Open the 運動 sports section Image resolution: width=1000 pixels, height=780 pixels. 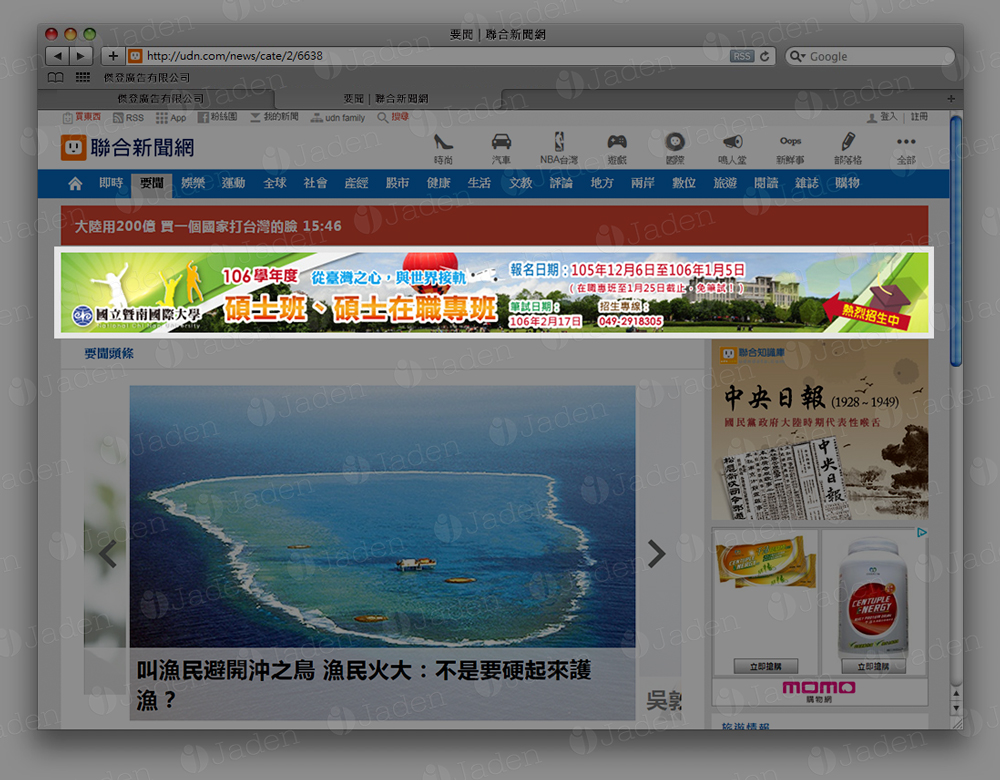(x=233, y=184)
